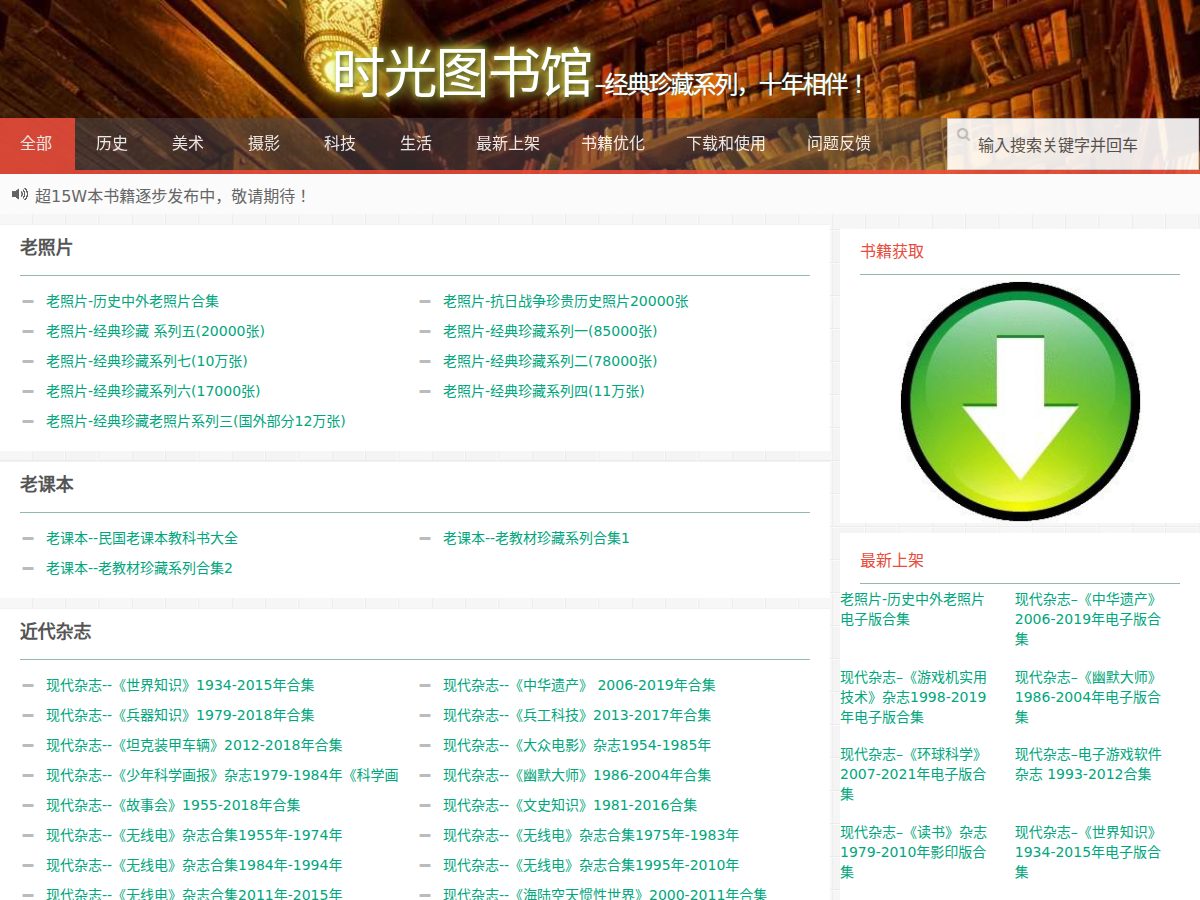Open 《无线电》杂志合集1995年-2010年
Screen dimensions: 1200x900
point(591,865)
